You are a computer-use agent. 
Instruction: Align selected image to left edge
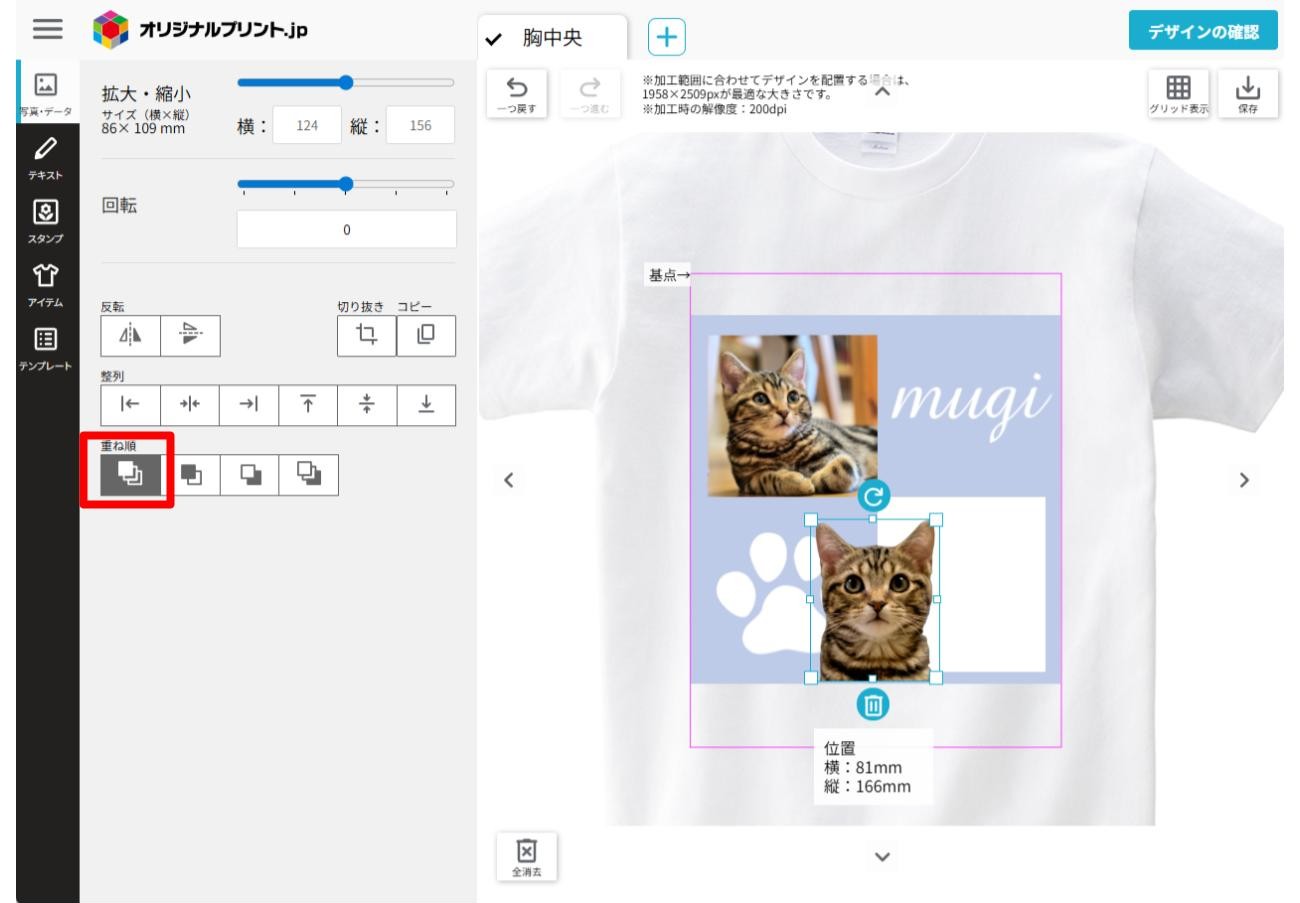[131, 404]
